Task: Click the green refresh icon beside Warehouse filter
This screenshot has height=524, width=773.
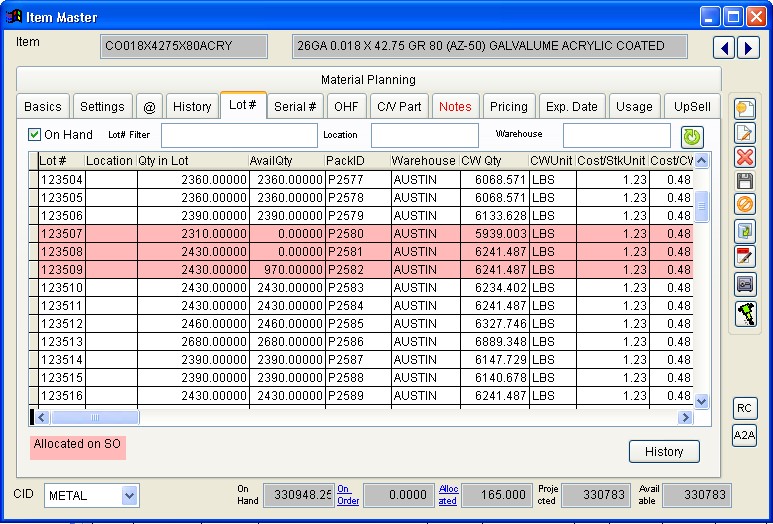Action: (x=691, y=137)
